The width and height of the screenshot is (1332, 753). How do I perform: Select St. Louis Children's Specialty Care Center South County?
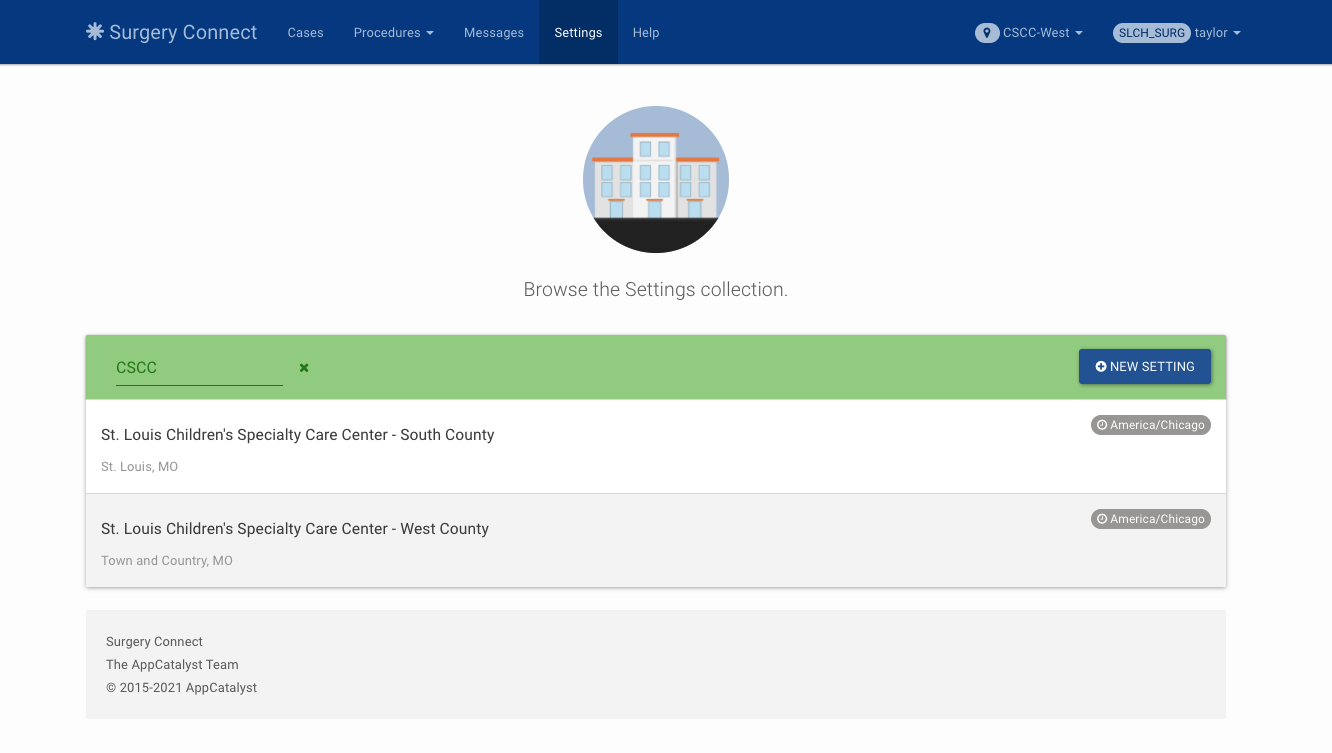click(297, 434)
